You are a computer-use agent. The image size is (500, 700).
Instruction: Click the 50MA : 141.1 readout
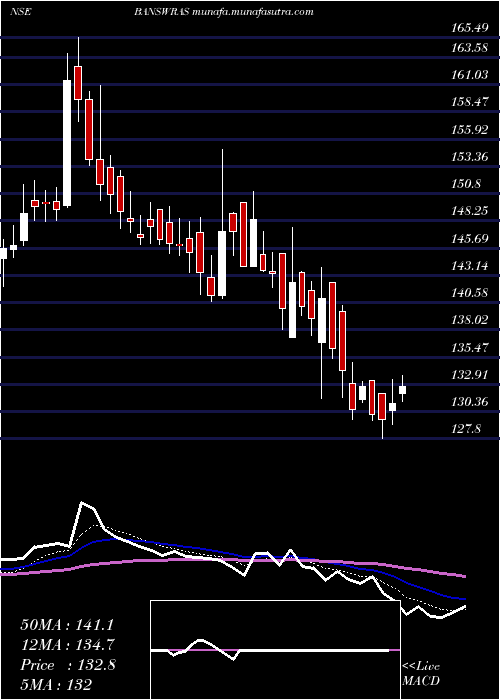click(x=68, y=625)
